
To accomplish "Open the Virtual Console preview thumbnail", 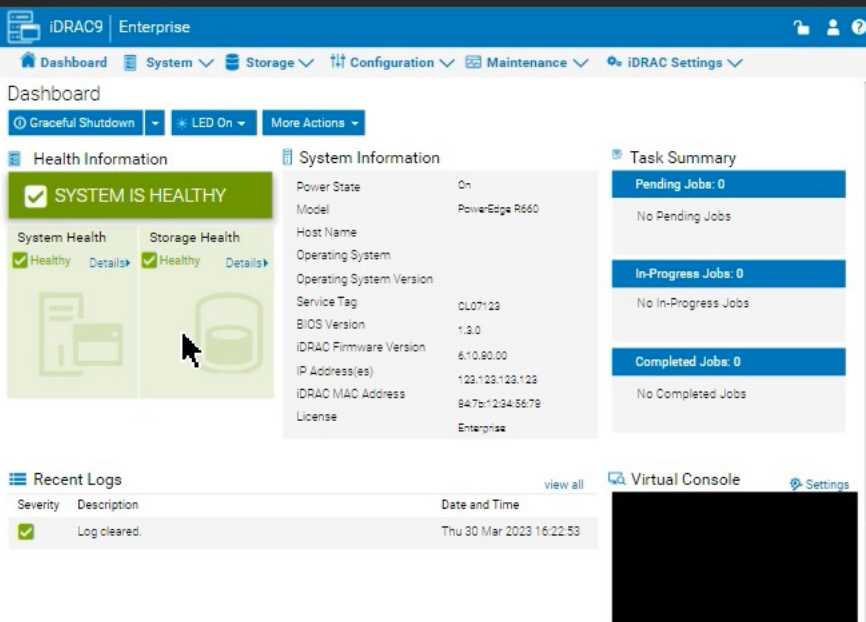I will (734, 557).
